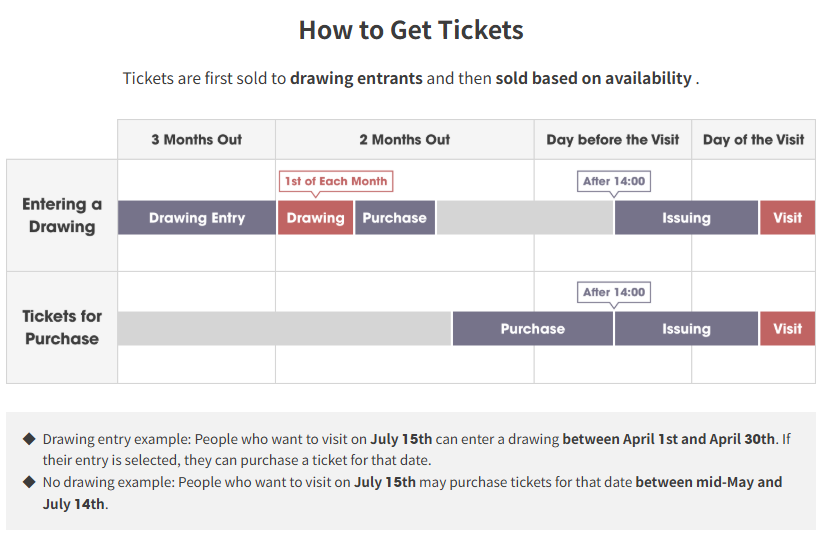Click Purchase bar in Entering a Drawing row
828x538 pixels.
pyautogui.click(x=394, y=218)
